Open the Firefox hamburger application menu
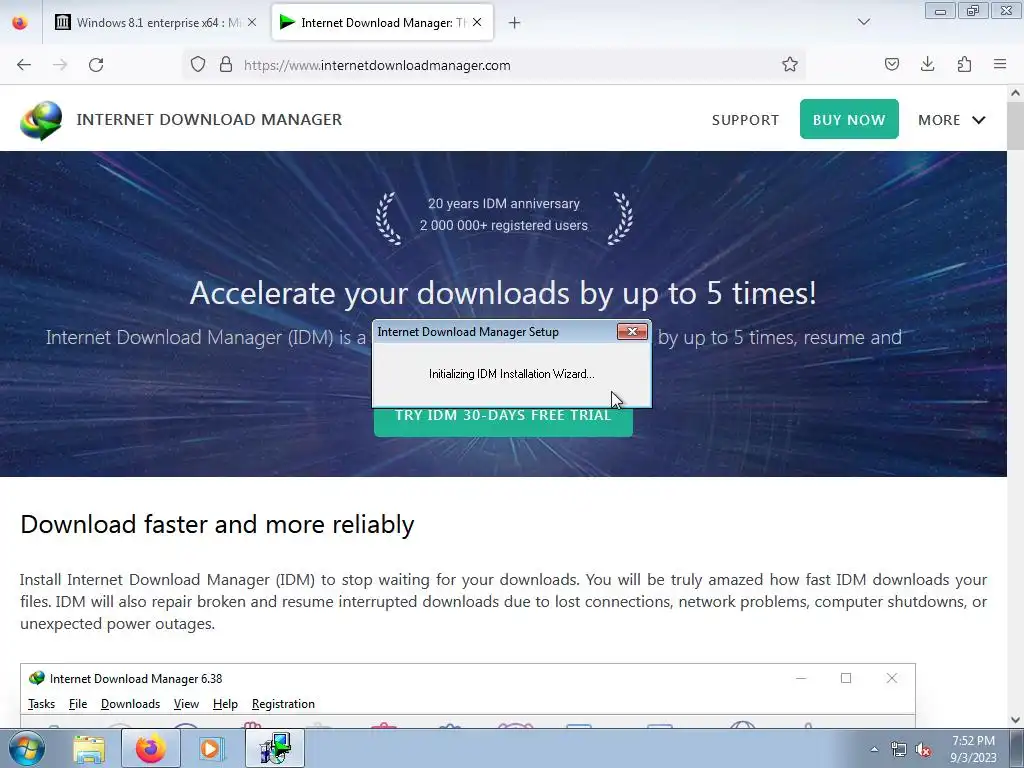Image resolution: width=1024 pixels, height=768 pixels. [x=1000, y=64]
